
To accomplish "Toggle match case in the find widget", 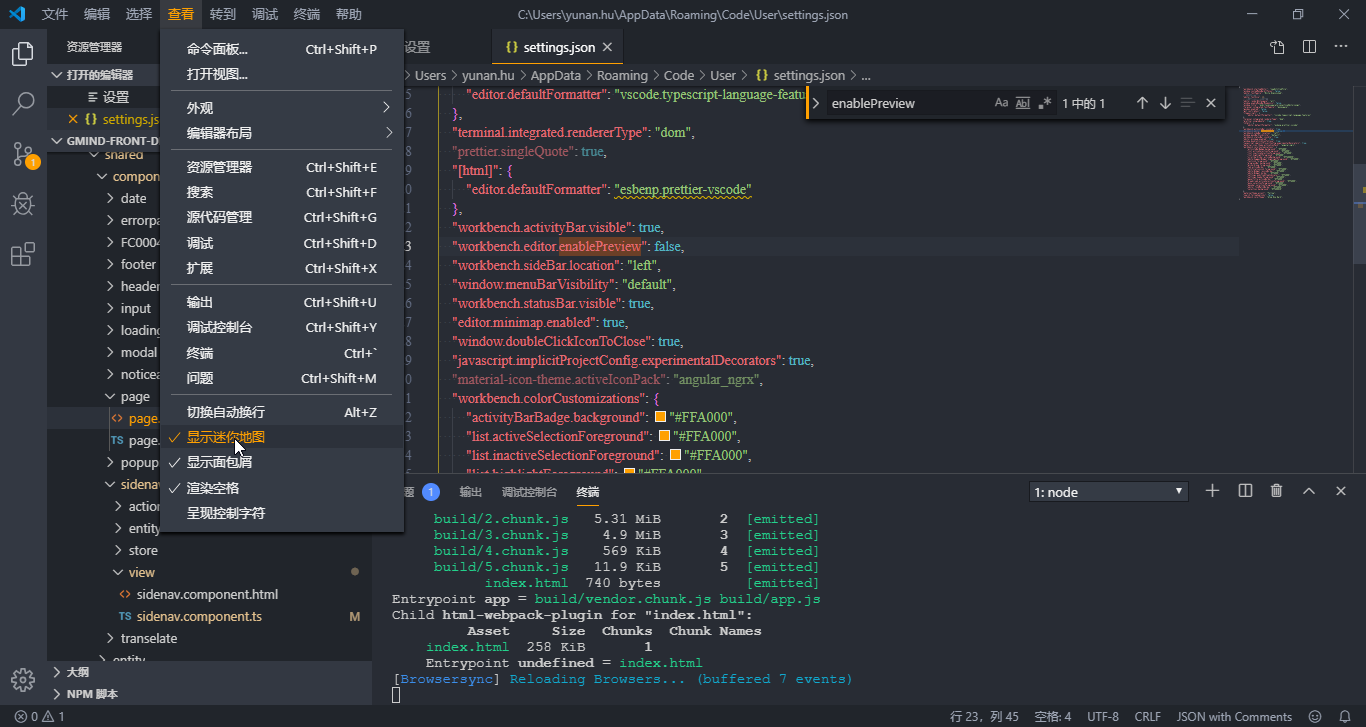I will (x=1001, y=102).
